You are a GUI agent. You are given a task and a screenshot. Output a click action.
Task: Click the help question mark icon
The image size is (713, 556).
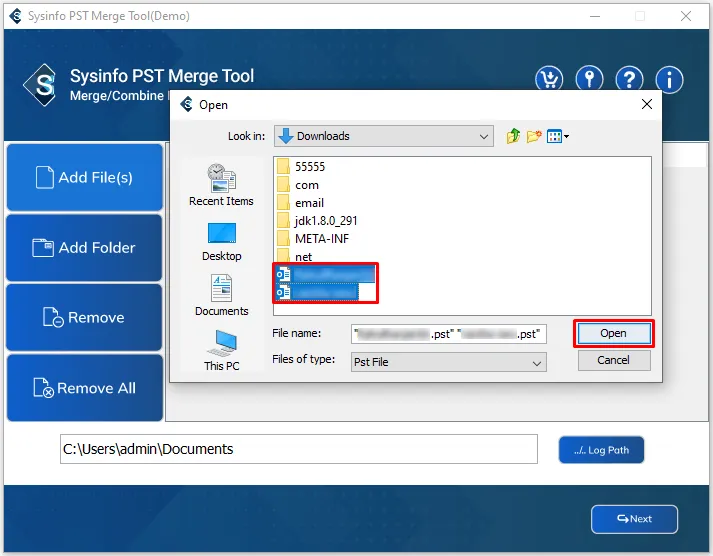(629, 80)
